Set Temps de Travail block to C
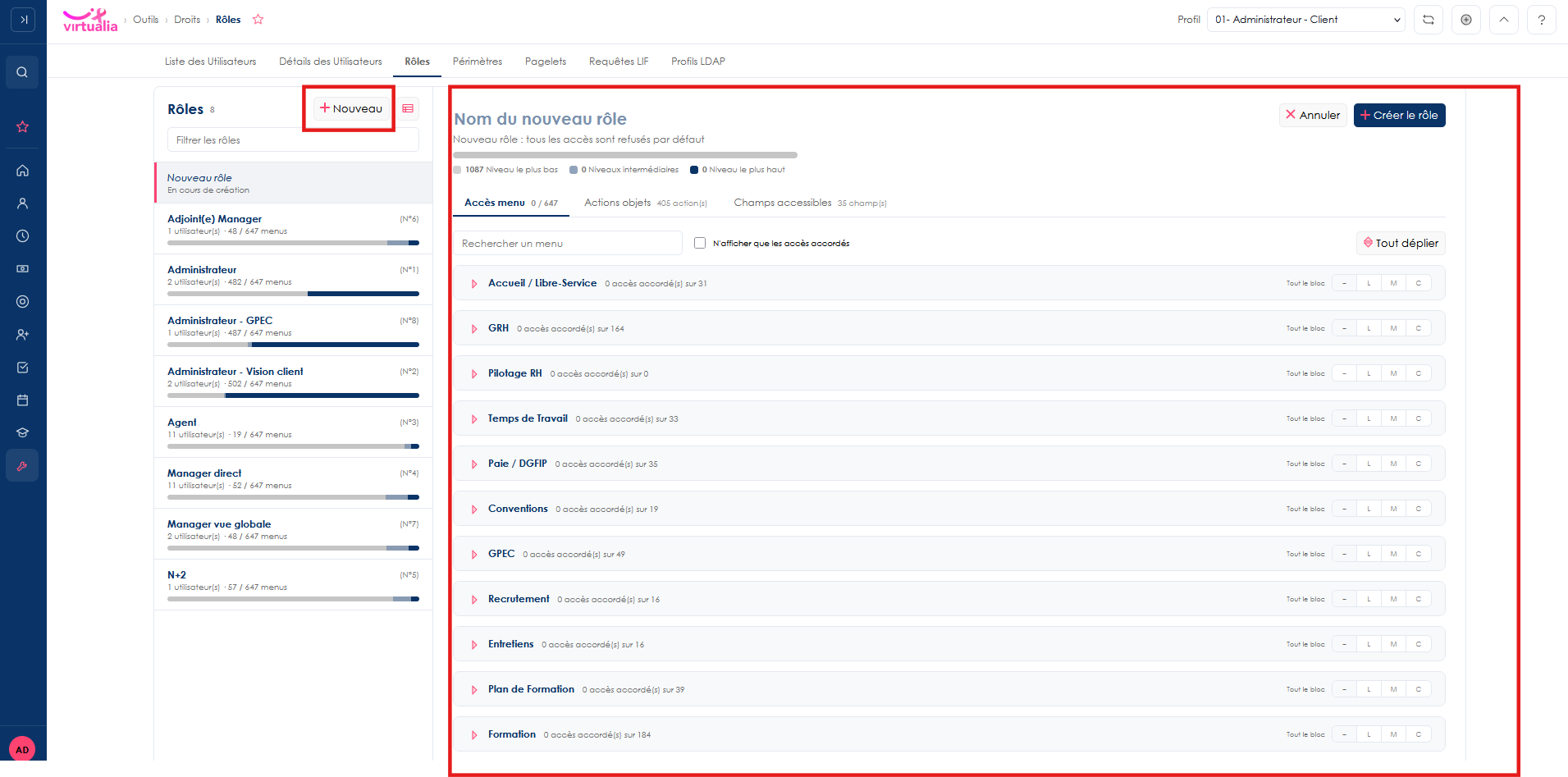Viewport: 1568px width, 777px height. click(x=1418, y=418)
